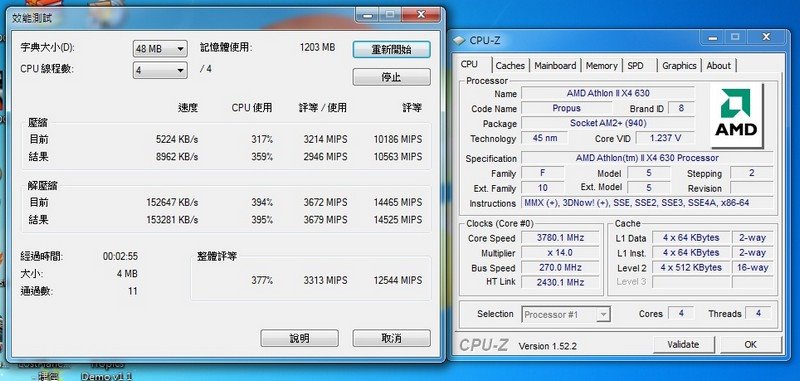800x381 pixels.
Task: Open the dictionary size 48 MB dropdown
Action: click(x=160, y=49)
